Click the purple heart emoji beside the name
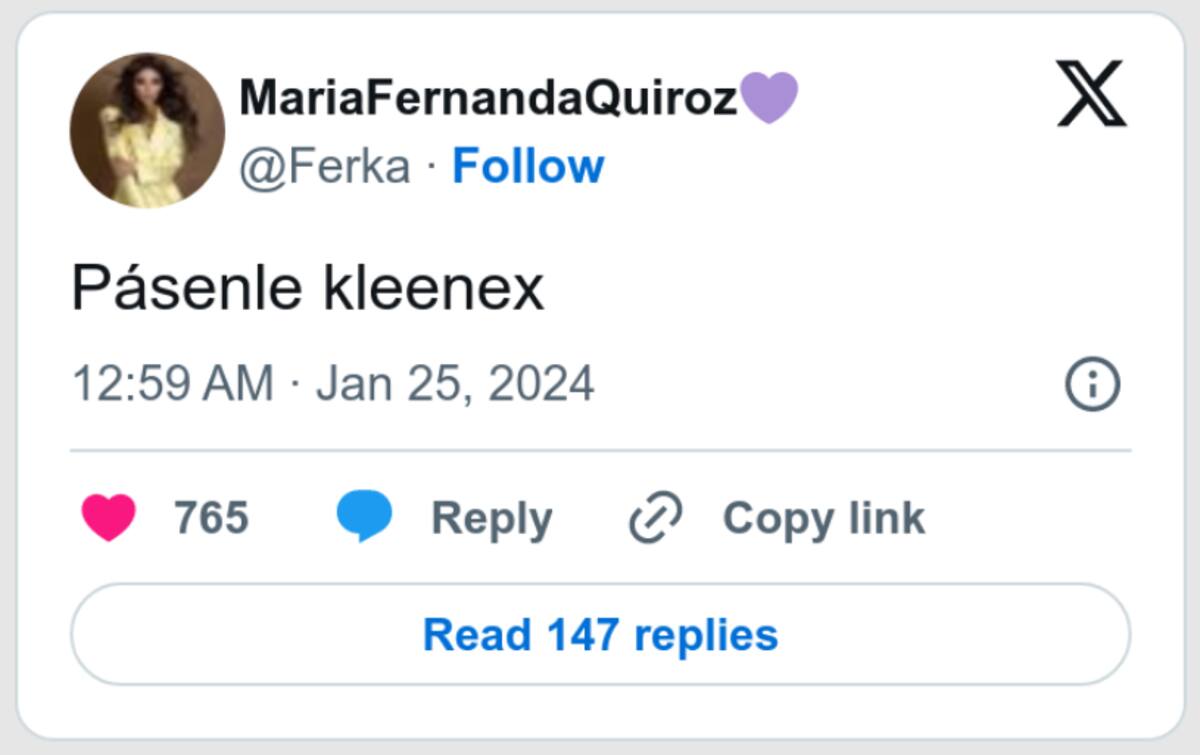This screenshot has height=755, width=1200. click(770, 98)
